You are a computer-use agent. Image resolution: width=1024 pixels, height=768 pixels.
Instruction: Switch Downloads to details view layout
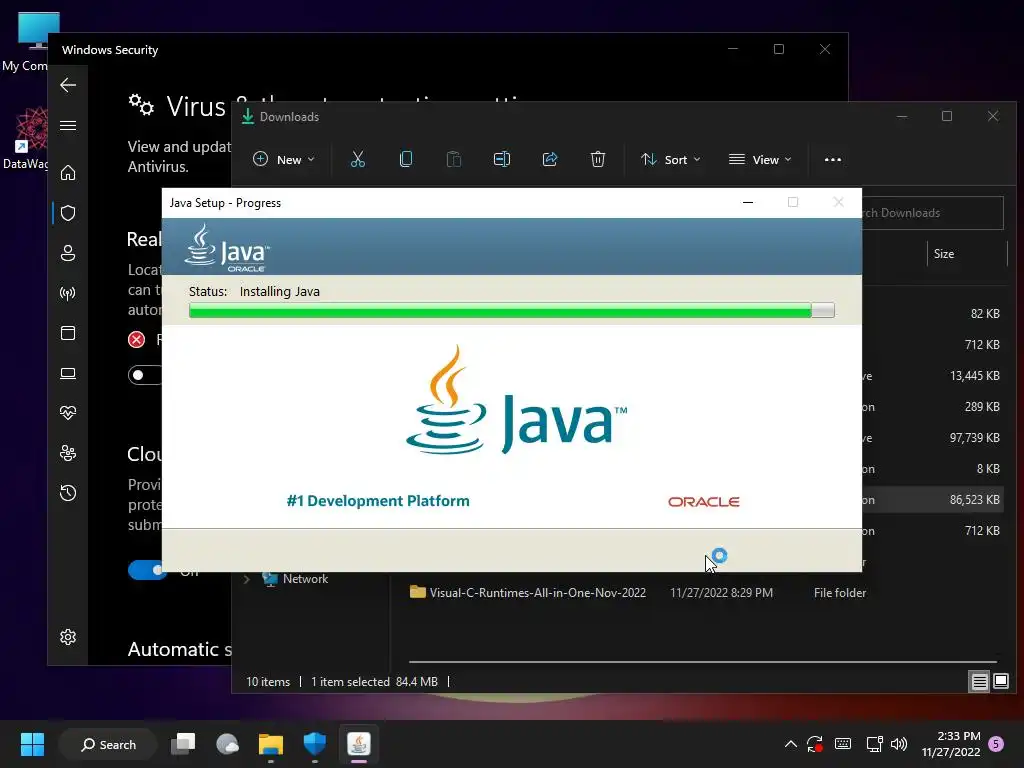click(980, 682)
